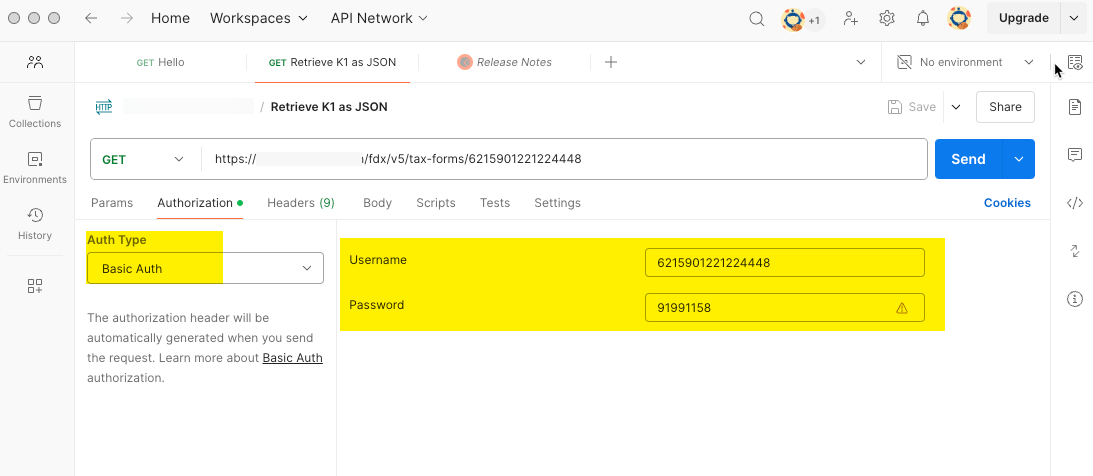The height and width of the screenshot is (476, 1093).
Task: Open the History sidebar panel
Action: point(35,223)
